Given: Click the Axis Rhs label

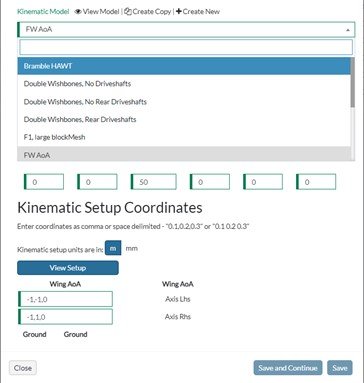Looking at the screenshot, I should click(178, 317).
